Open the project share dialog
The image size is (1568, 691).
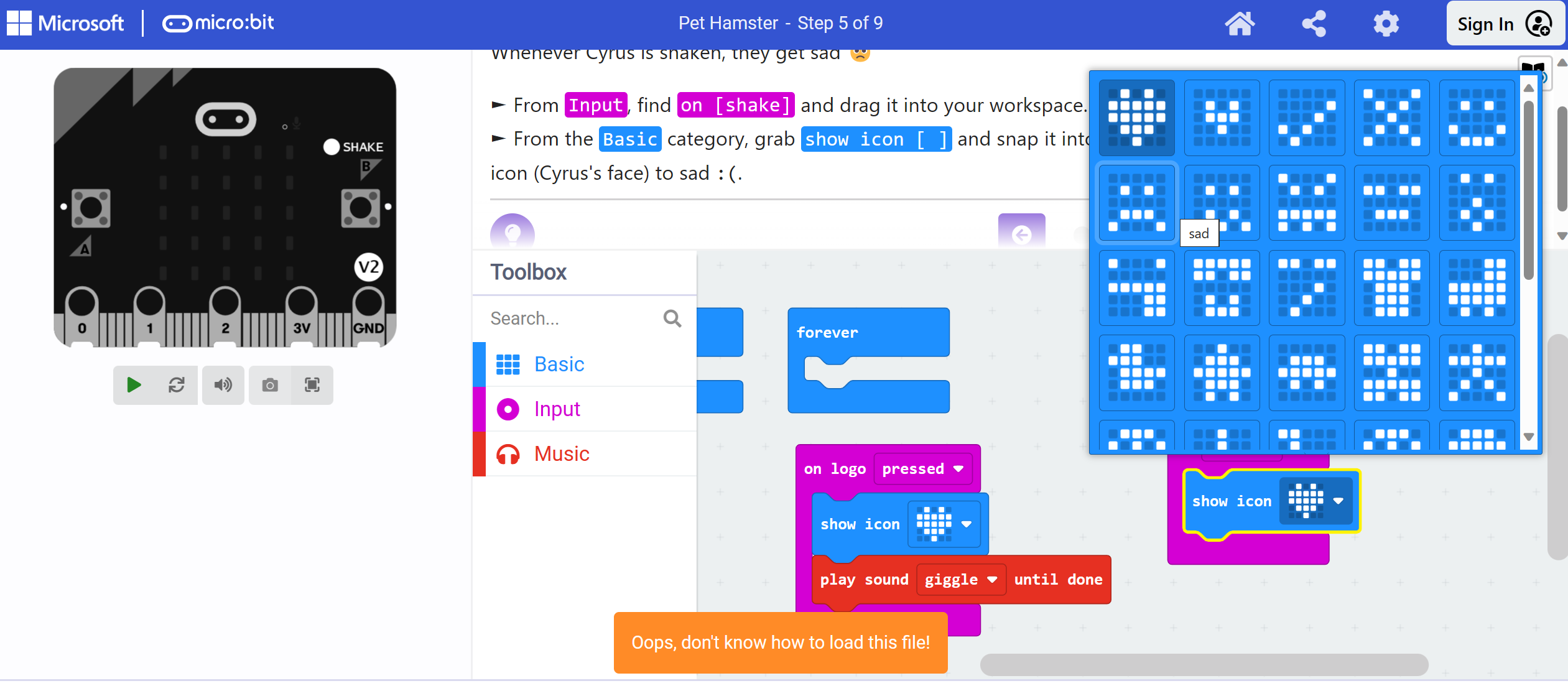(1314, 24)
